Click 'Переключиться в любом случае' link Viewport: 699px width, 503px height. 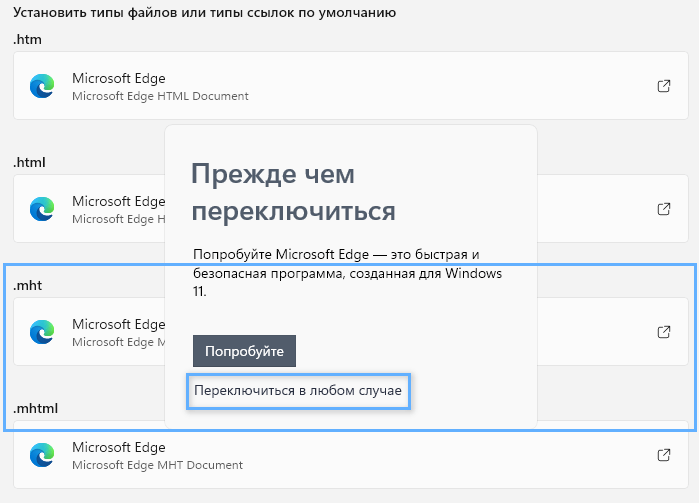[298, 391]
